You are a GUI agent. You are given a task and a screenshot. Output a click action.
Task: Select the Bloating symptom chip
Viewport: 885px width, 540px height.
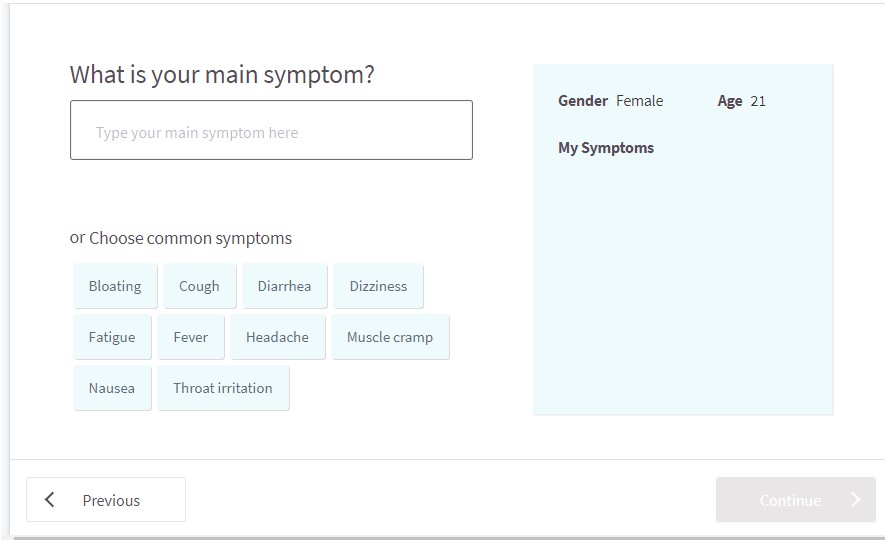[x=115, y=286]
